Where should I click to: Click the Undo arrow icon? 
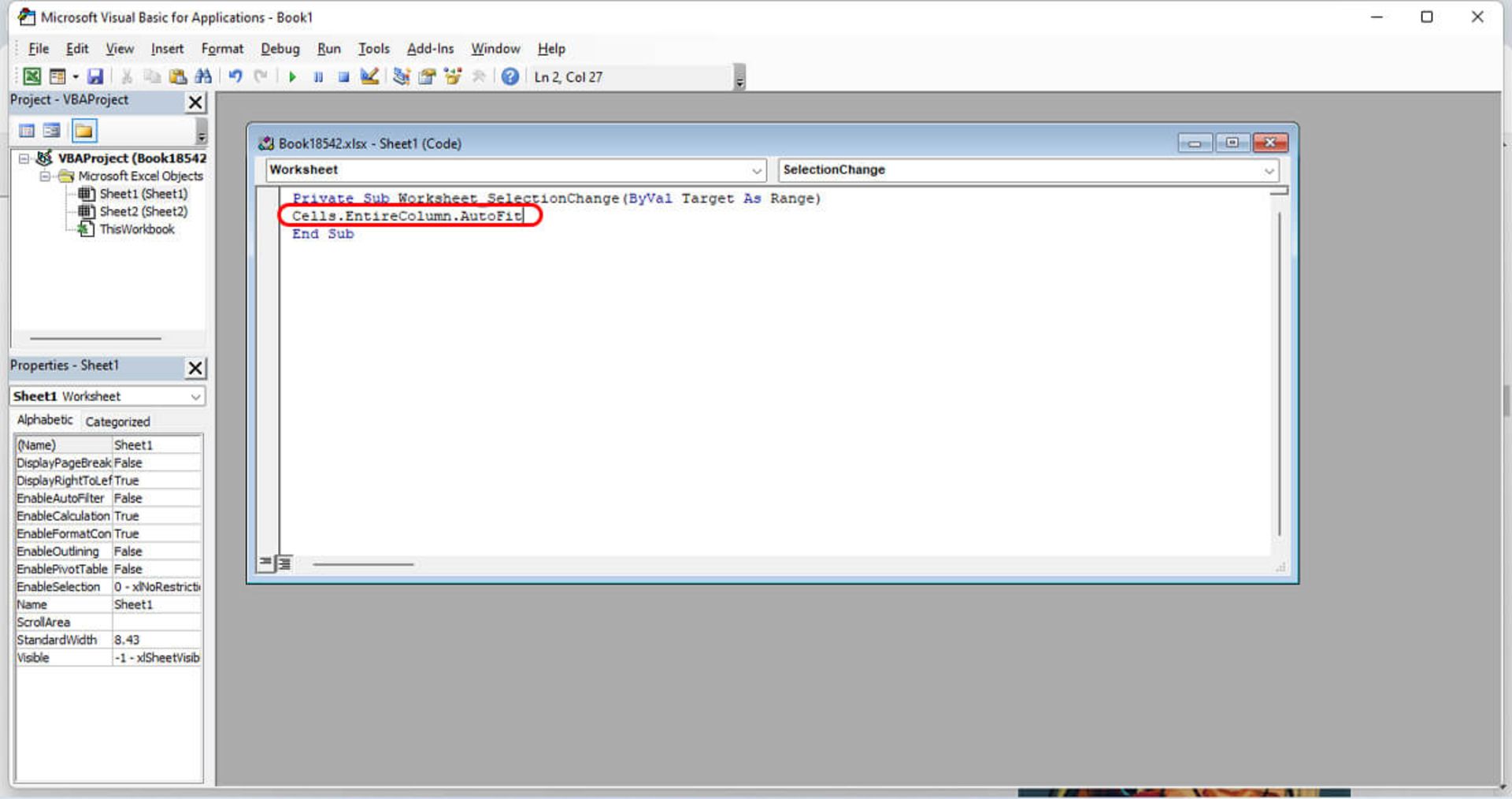point(235,76)
